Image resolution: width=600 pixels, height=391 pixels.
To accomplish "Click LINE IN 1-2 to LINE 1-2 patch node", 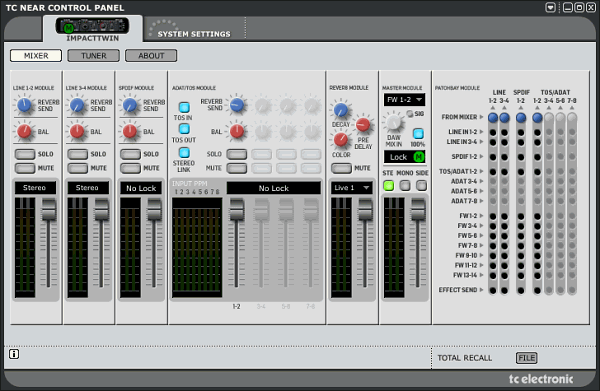I will [493, 132].
